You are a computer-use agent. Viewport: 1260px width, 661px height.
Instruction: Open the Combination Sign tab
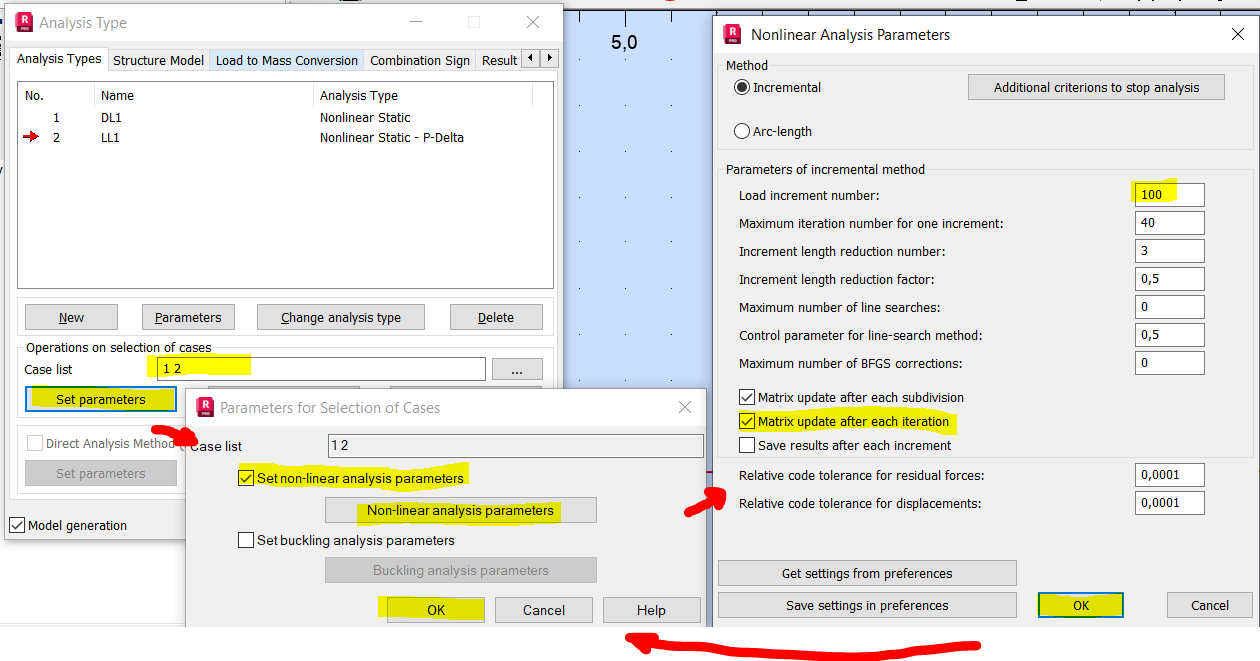coord(419,60)
